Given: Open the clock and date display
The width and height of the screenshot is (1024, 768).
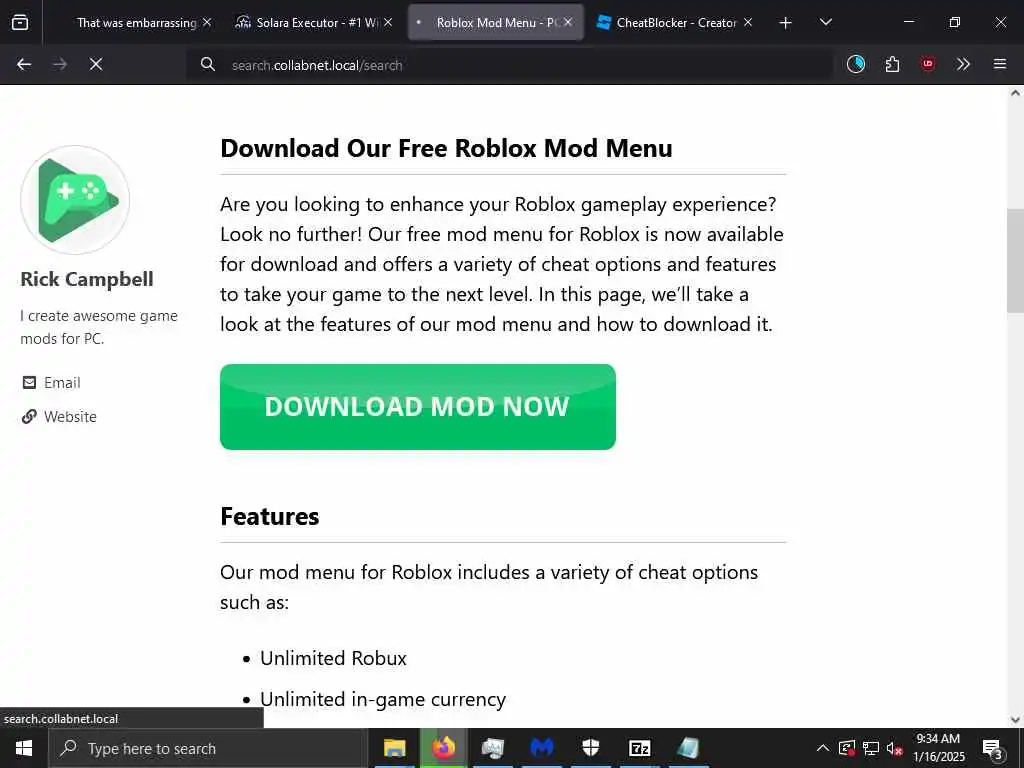Looking at the screenshot, I should point(938,748).
